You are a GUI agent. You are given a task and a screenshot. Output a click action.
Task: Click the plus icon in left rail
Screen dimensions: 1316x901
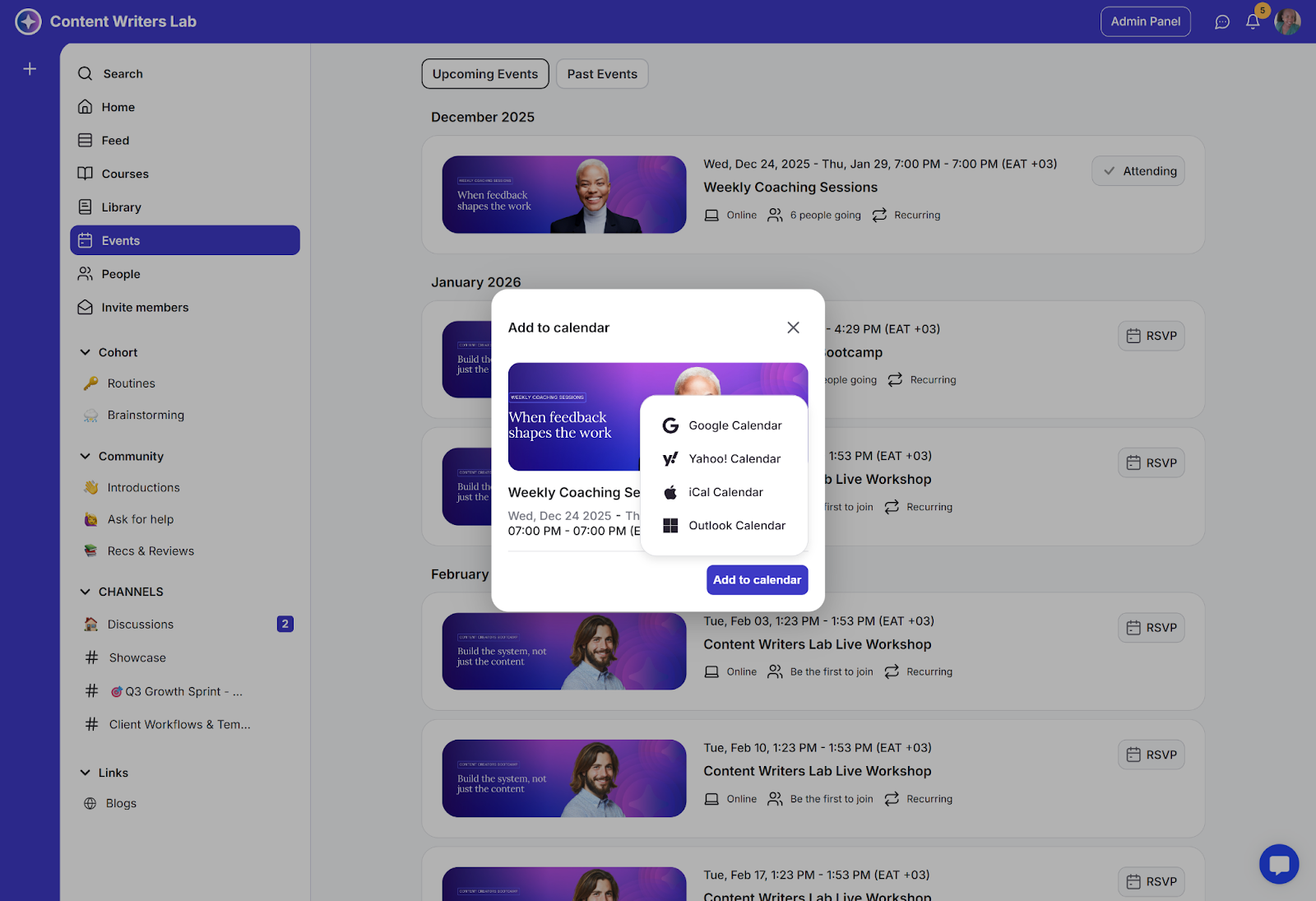pos(30,69)
